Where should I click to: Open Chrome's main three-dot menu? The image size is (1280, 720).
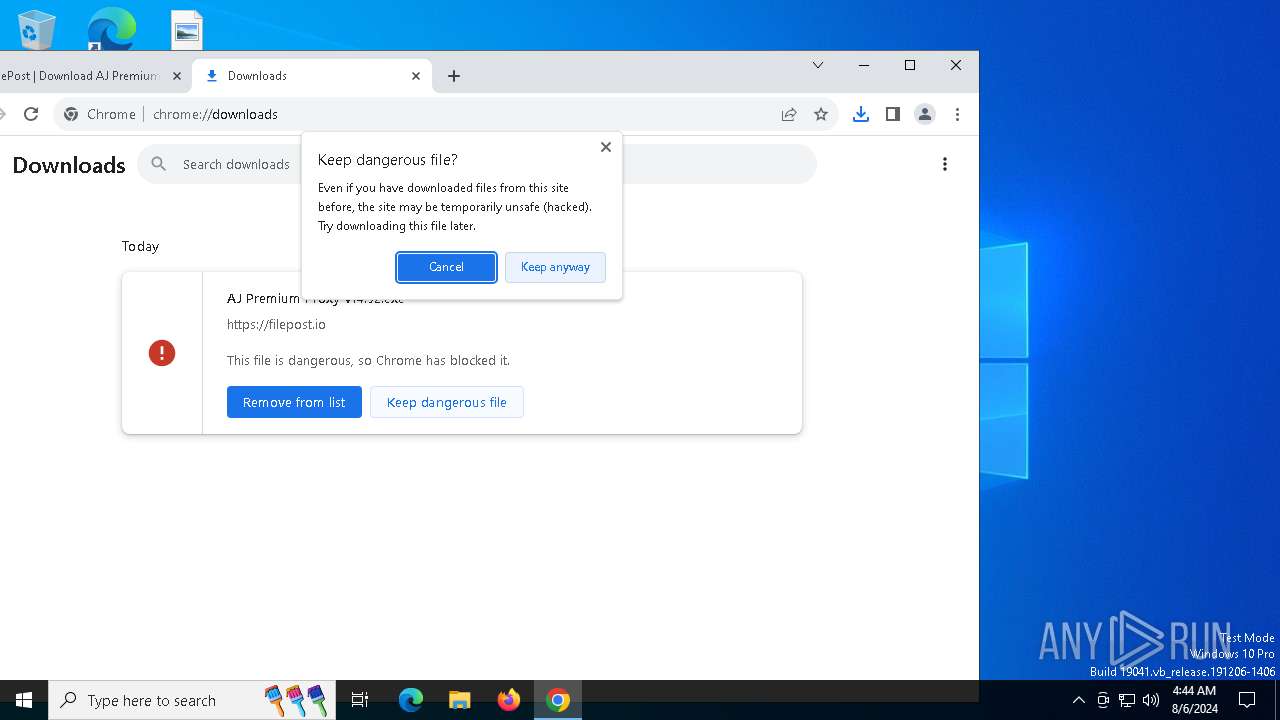(957, 114)
